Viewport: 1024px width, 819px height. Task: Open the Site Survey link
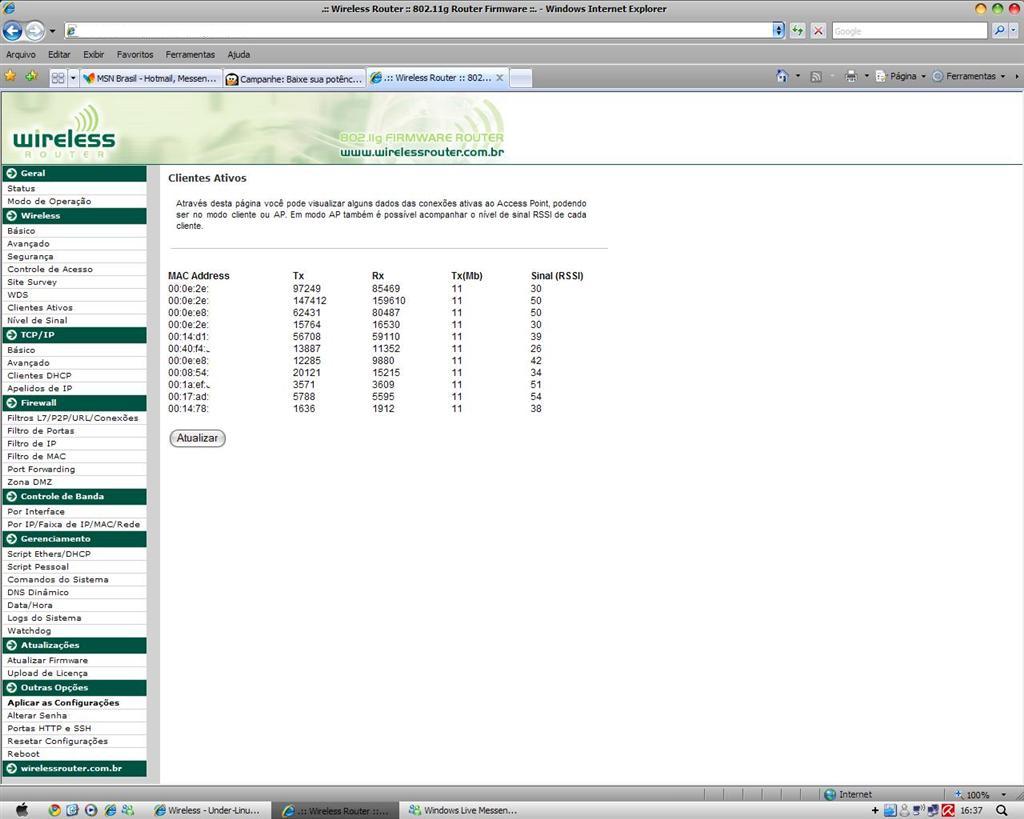[x=32, y=282]
